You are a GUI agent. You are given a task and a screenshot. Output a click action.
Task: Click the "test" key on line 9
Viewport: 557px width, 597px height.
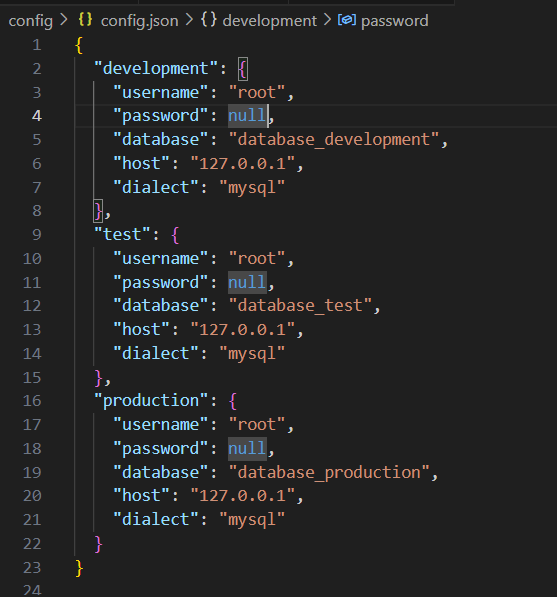tap(122, 235)
